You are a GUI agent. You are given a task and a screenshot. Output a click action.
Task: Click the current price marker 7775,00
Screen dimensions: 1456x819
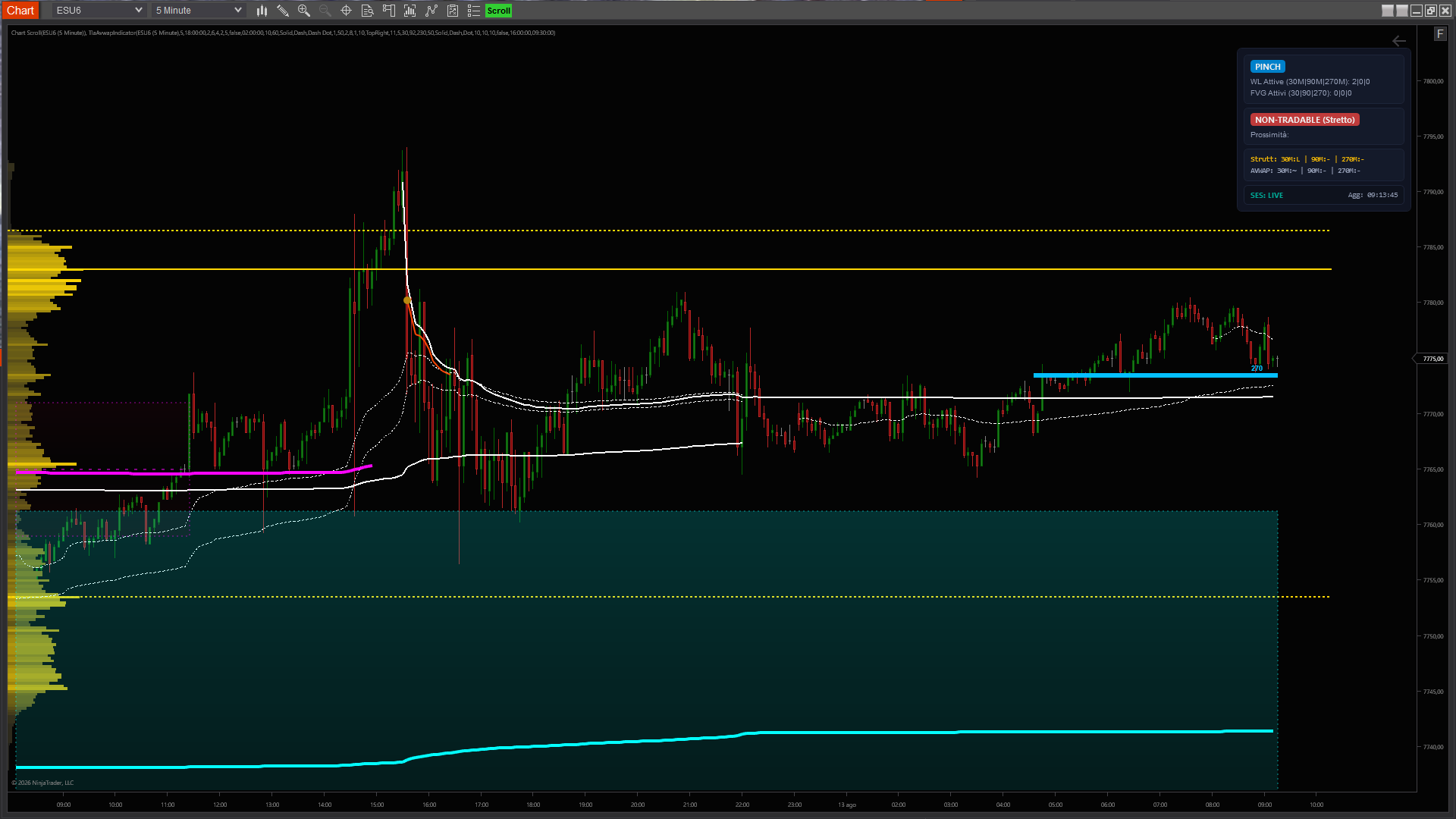click(x=1432, y=359)
